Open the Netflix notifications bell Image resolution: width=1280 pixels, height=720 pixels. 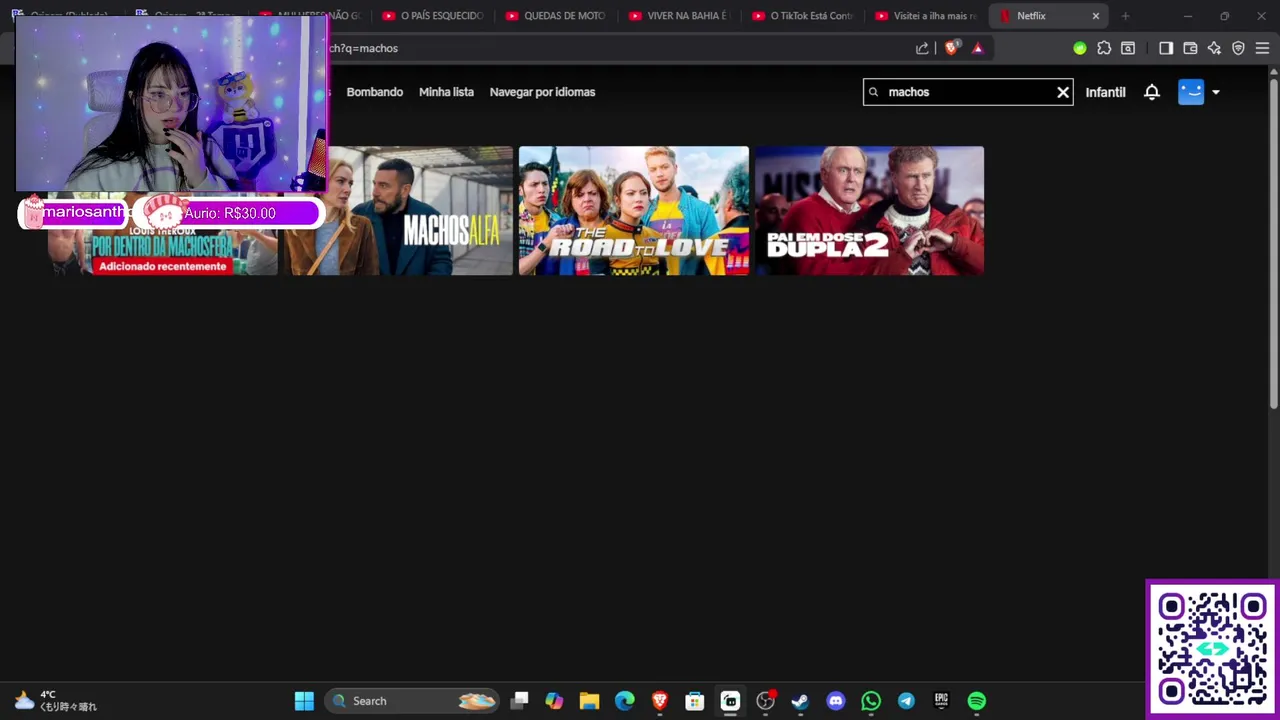[1152, 92]
